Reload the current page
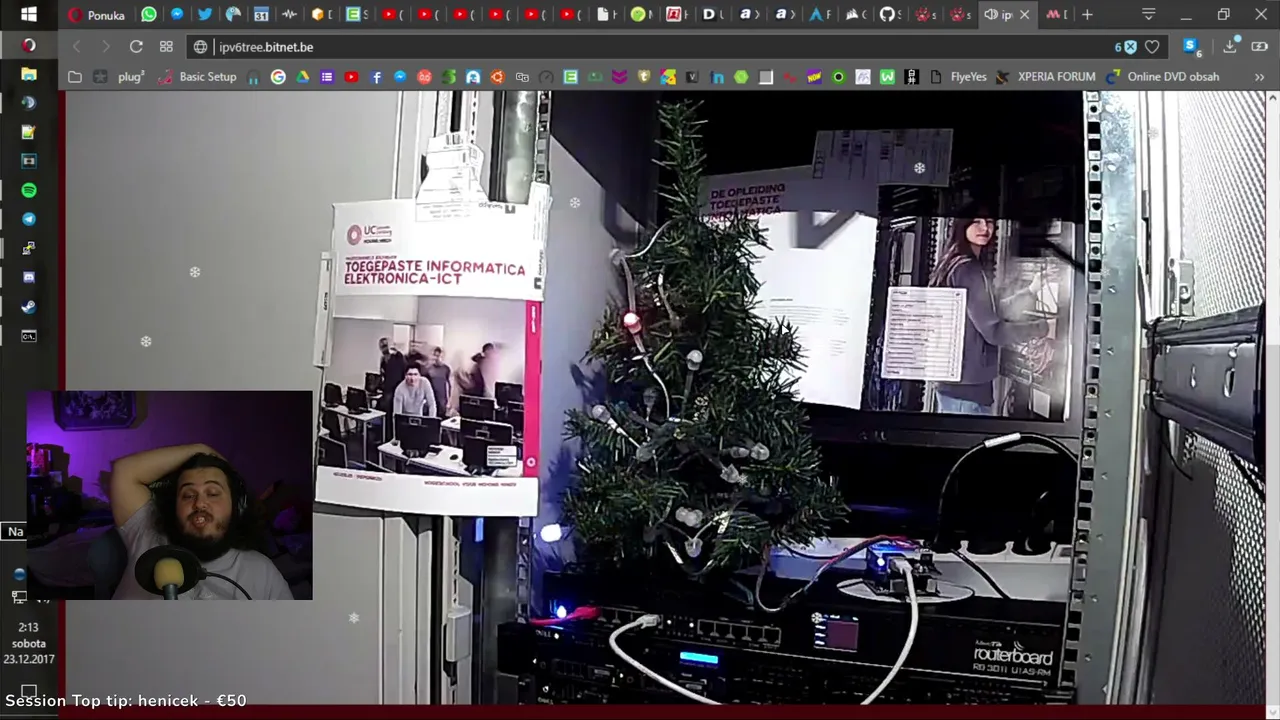 pos(136,47)
